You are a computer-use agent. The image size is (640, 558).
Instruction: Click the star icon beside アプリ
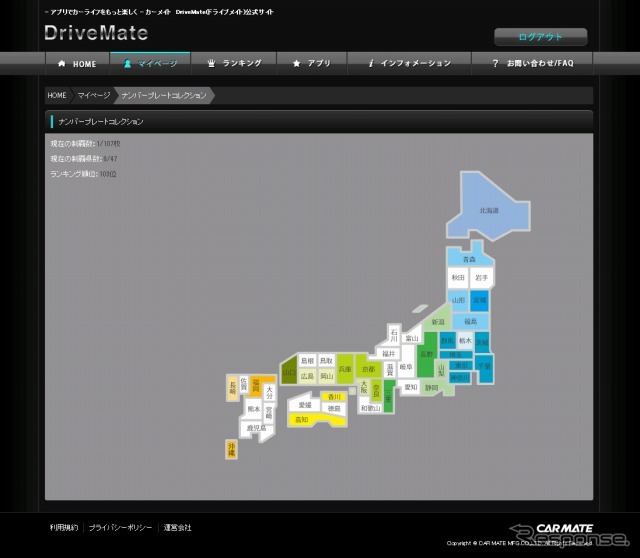pyautogui.click(x=297, y=63)
